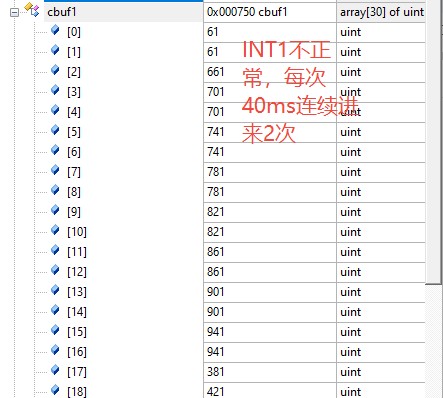Click the blue icon beside element [11]
Image resolution: width=443 pixels, height=398 pixels.
tap(55, 250)
